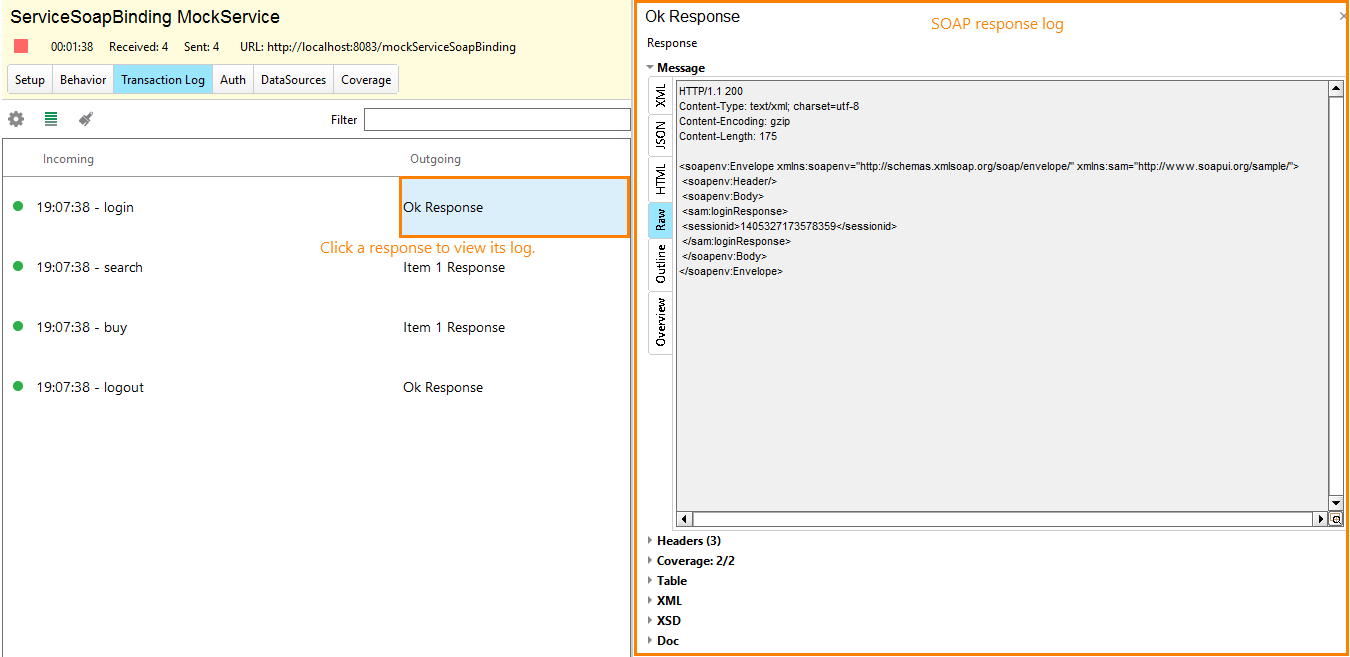Image resolution: width=1350 pixels, height=657 pixels.
Task: Open the Auth tab
Action: [x=233, y=79]
